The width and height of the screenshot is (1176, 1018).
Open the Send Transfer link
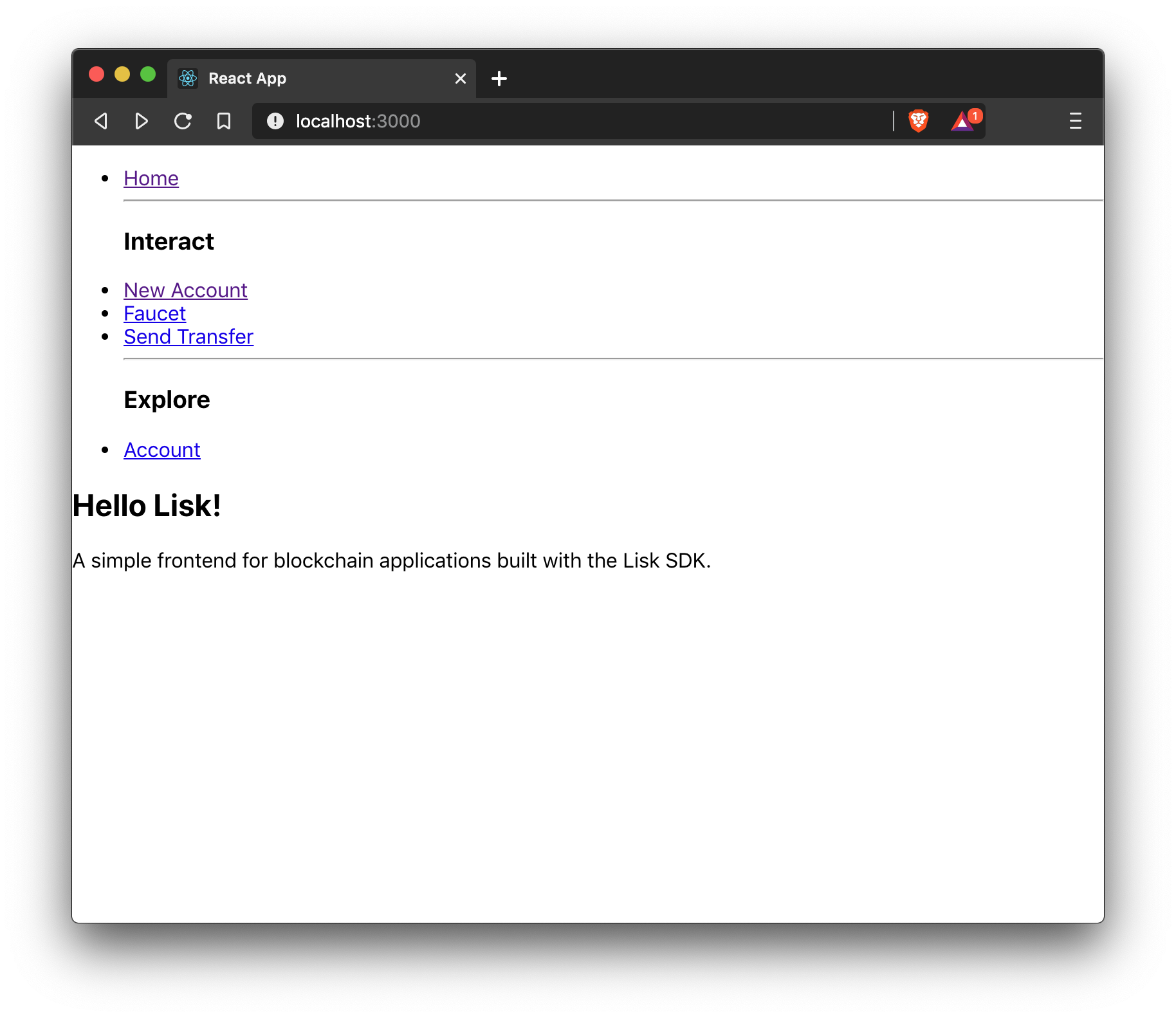188,337
